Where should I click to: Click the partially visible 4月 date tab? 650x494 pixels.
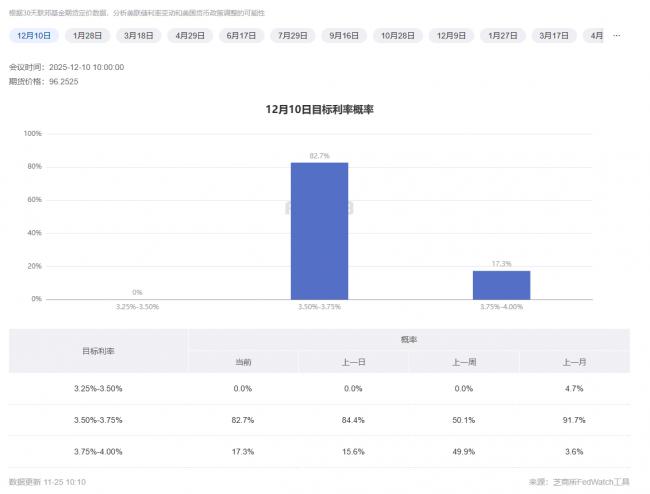596,35
